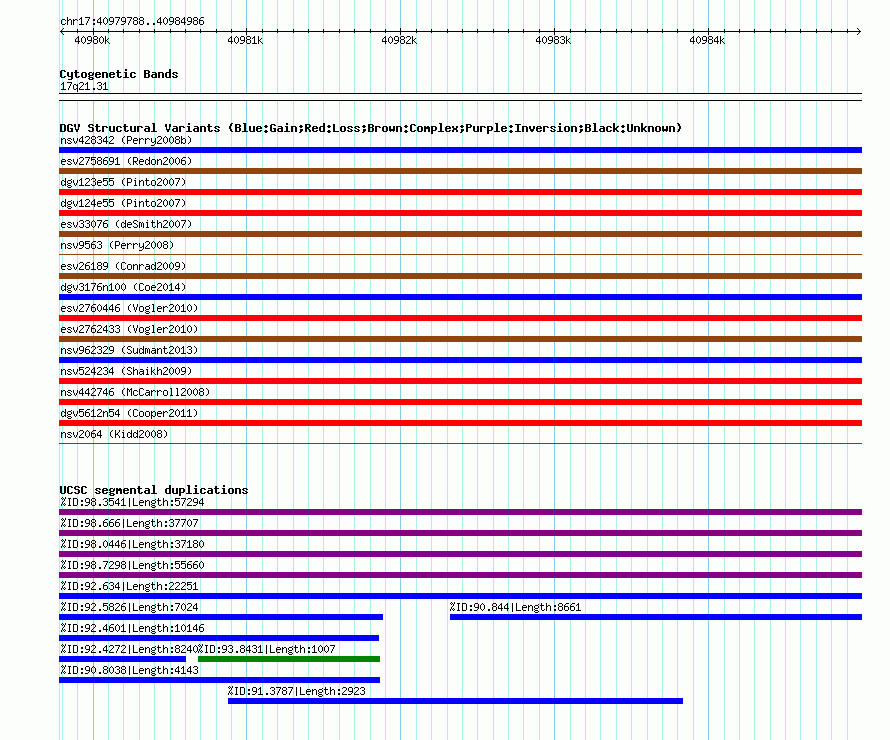
Task: Click the nsv428342 (Perry2008b) variant label
Action: [126, 140]
